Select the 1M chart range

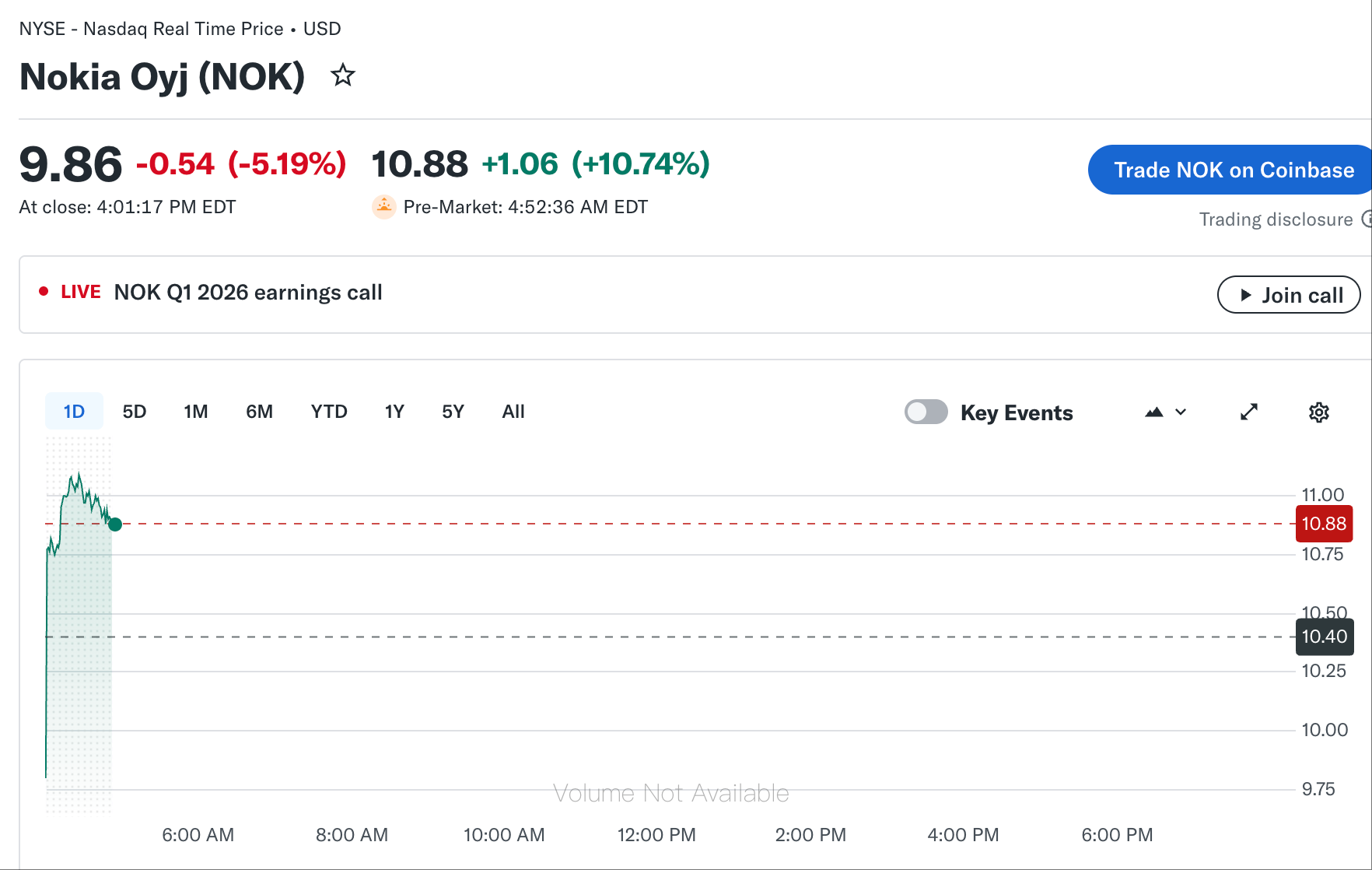[x=196, y=412]
